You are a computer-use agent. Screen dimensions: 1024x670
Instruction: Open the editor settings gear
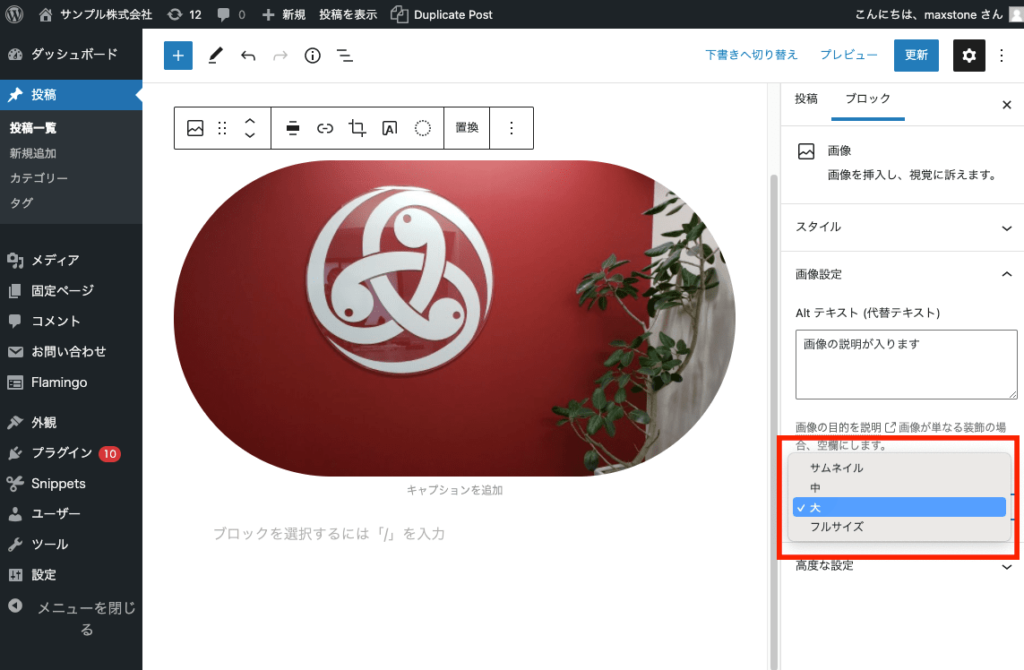(x=968, y=55)
